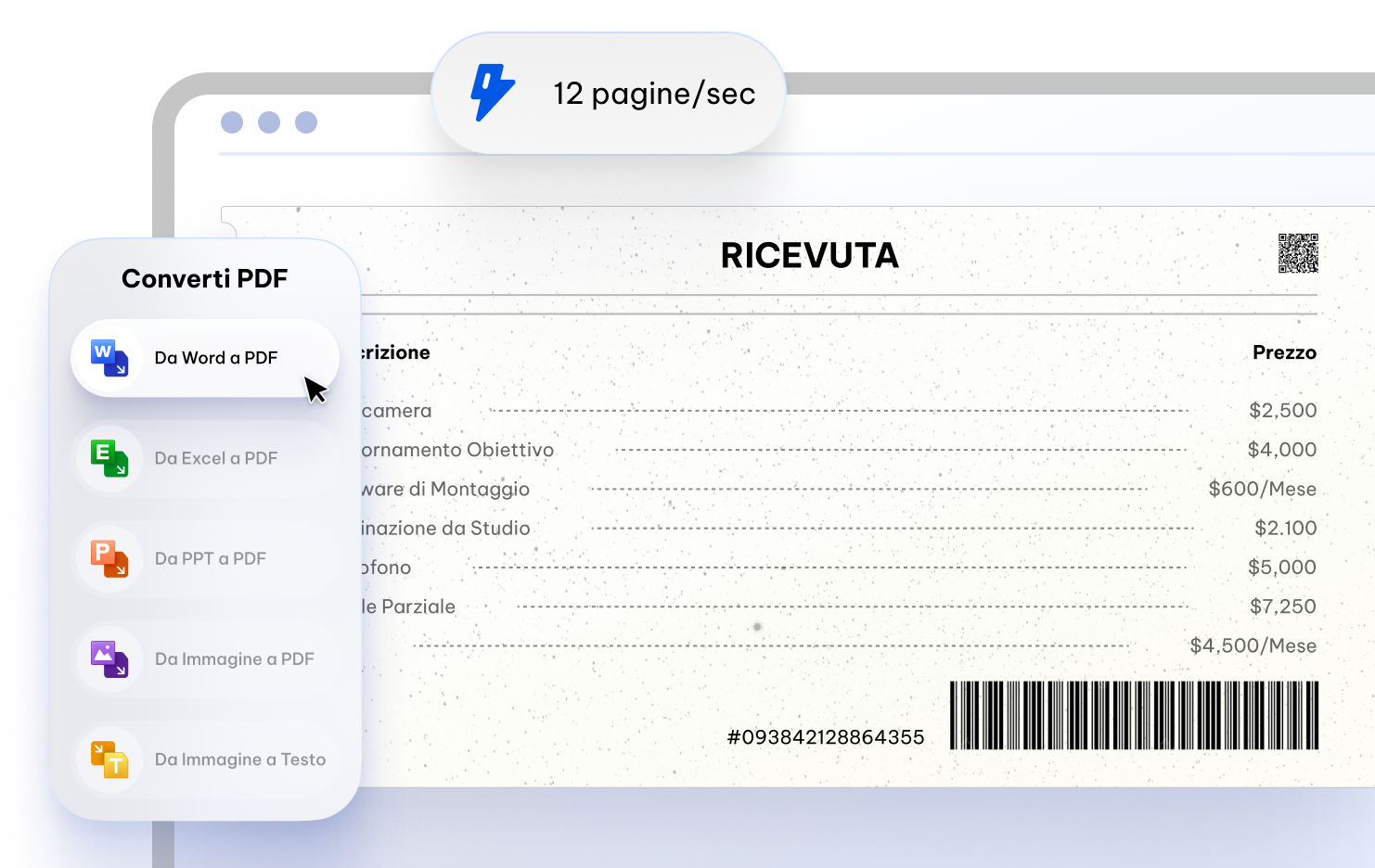Click the 12 pagine/sec badge

(609, 93)
